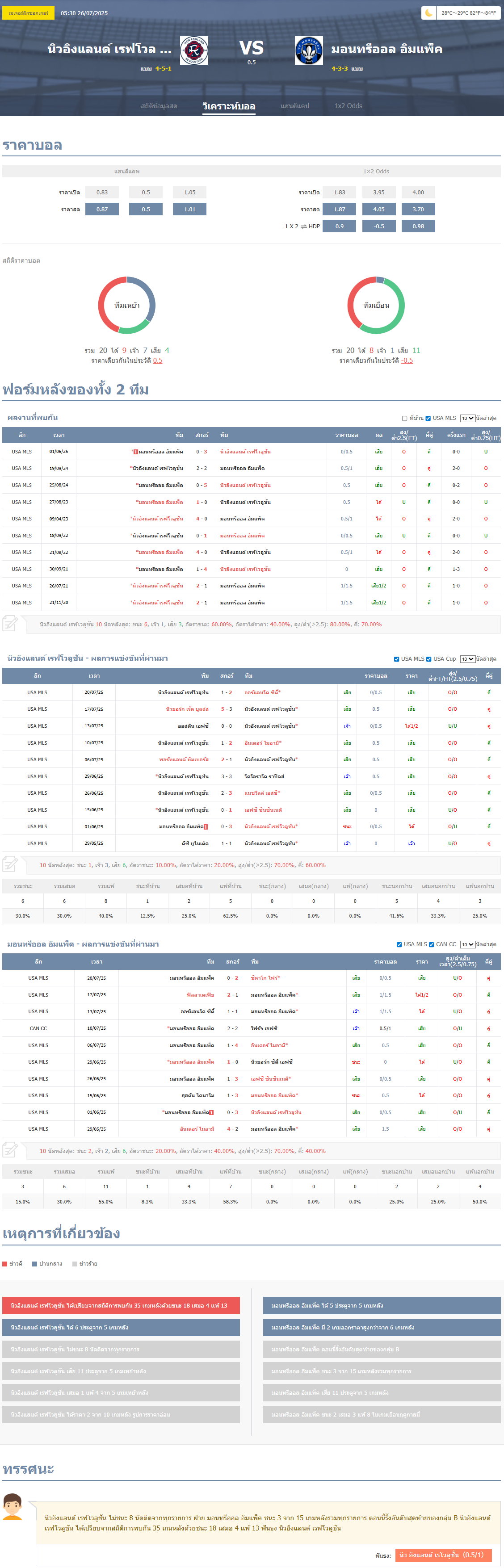
Task: Click the เมเจอร์ลีกซอคเกอร์ league badge
Action: (28, 13)
